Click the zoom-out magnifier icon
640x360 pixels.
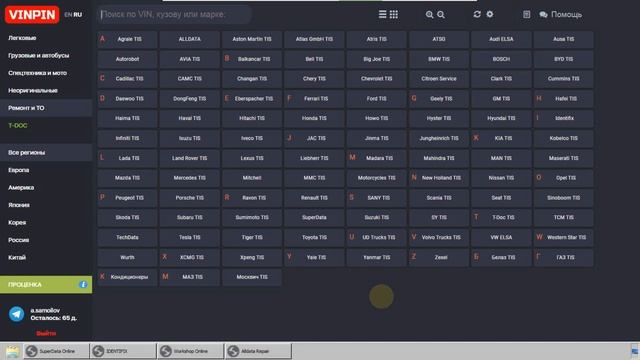coord(441,15)
